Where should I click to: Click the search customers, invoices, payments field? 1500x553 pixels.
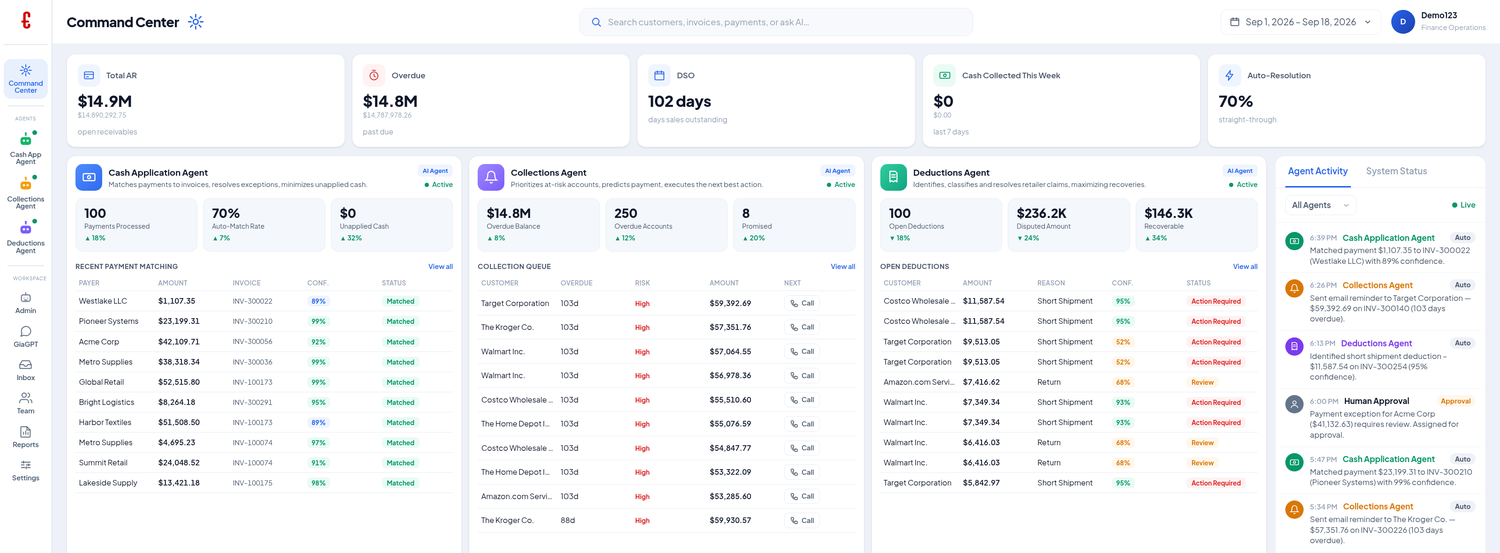(776, 22)
